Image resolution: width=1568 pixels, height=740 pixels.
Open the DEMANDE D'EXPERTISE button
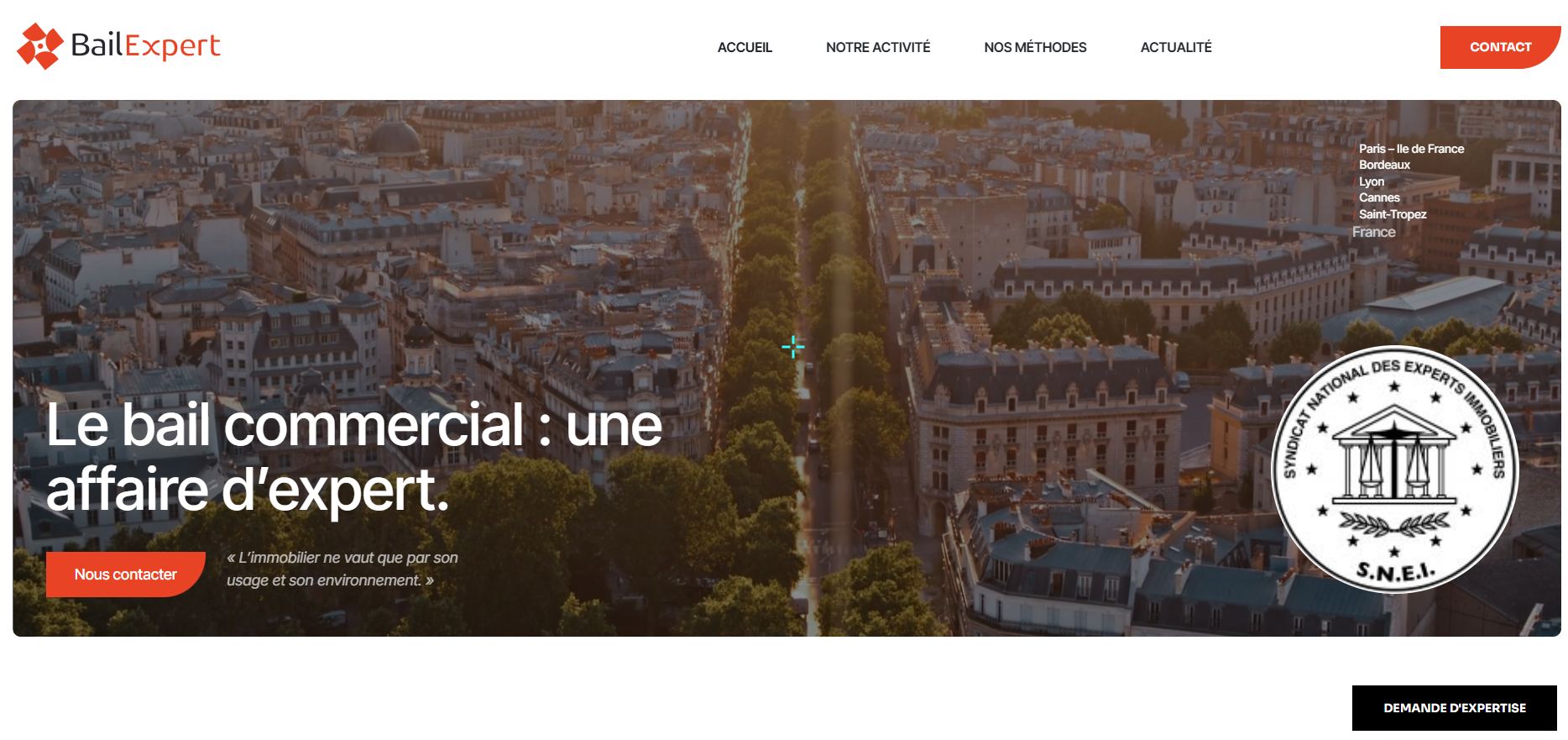click(1455, 708)
